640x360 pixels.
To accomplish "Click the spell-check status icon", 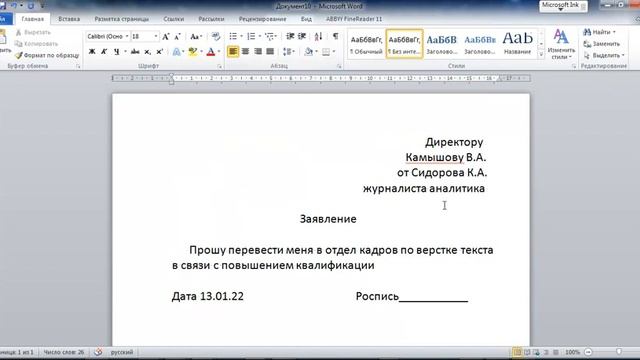I will point(98,352).
